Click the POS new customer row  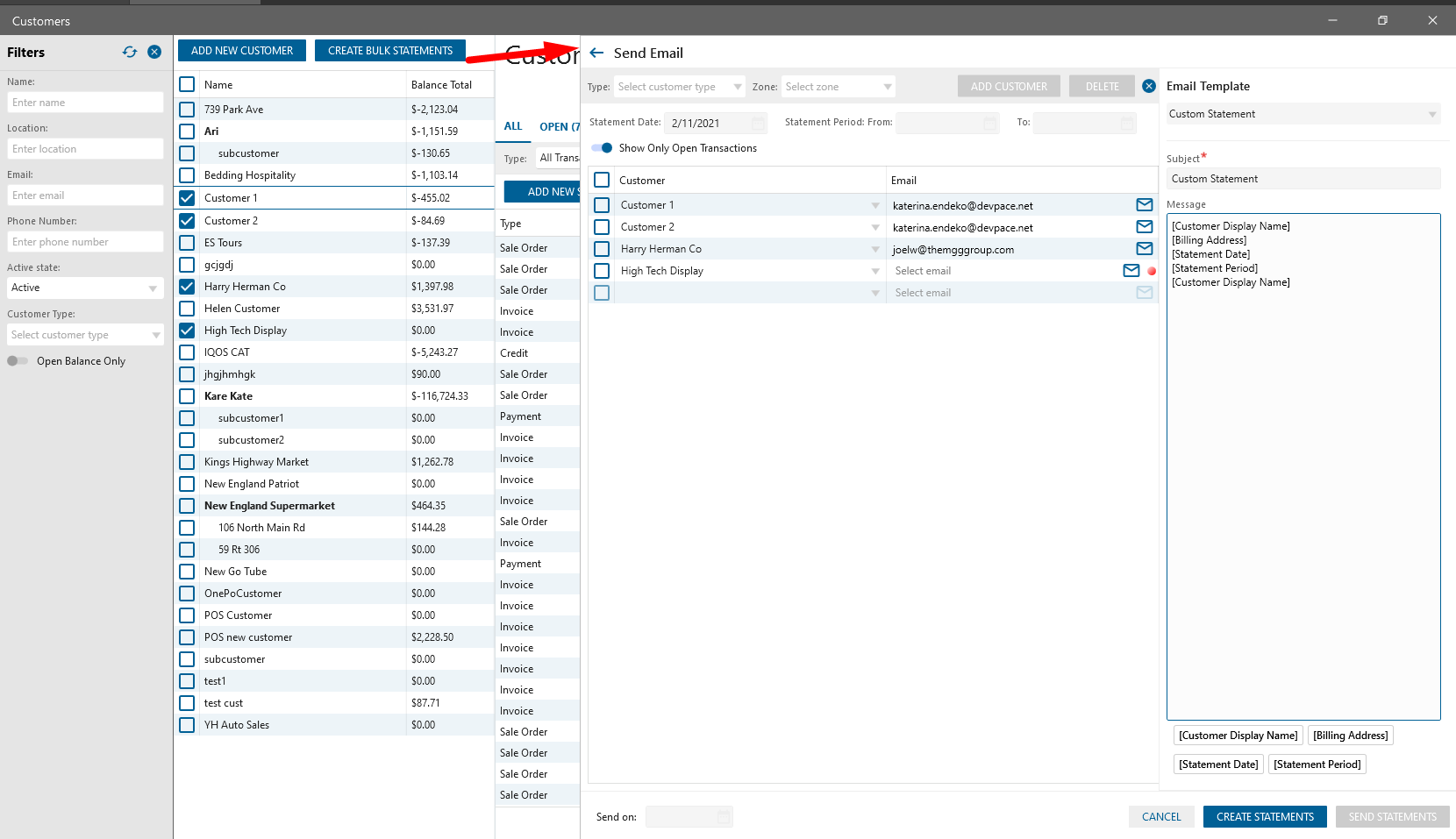[334, 637]
